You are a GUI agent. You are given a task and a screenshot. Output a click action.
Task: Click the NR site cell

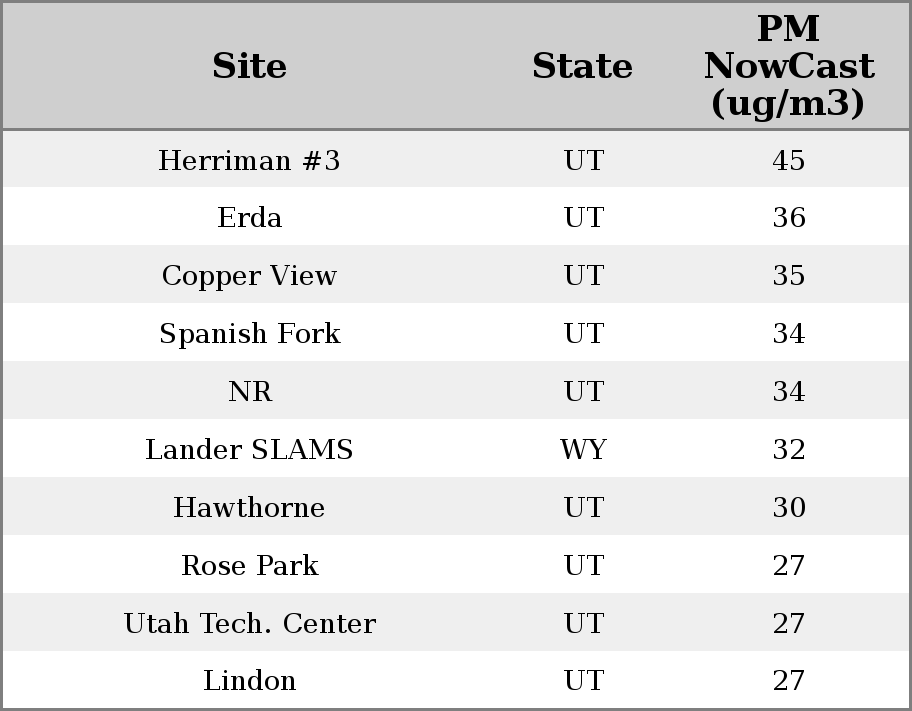tap(249, 392)
